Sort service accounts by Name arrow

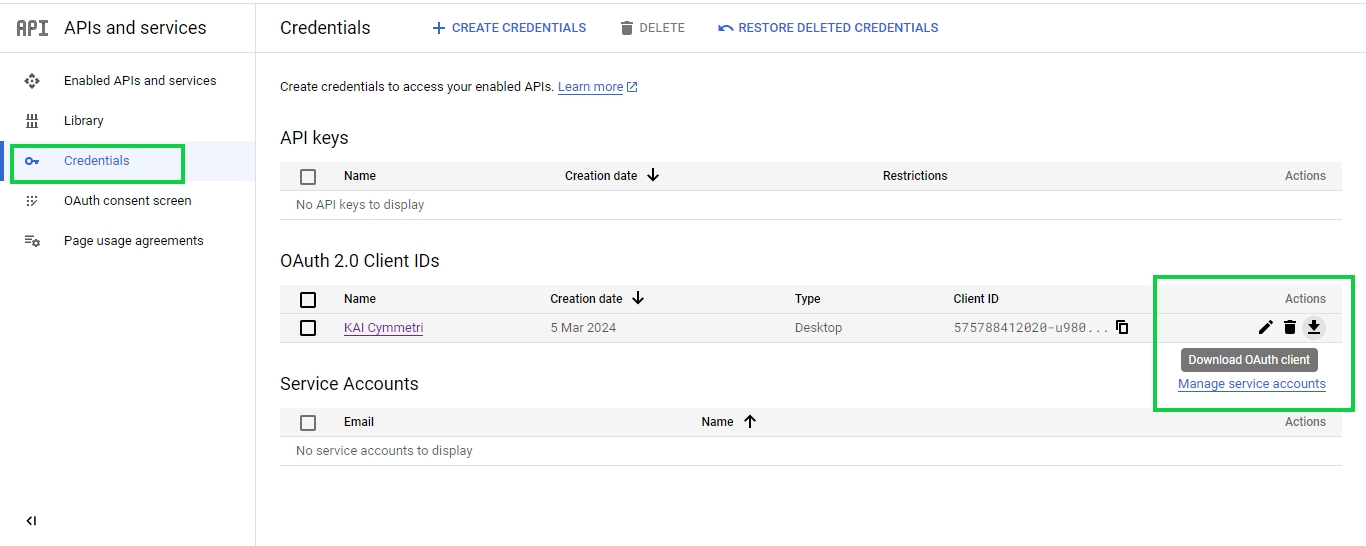click(750, 421)
